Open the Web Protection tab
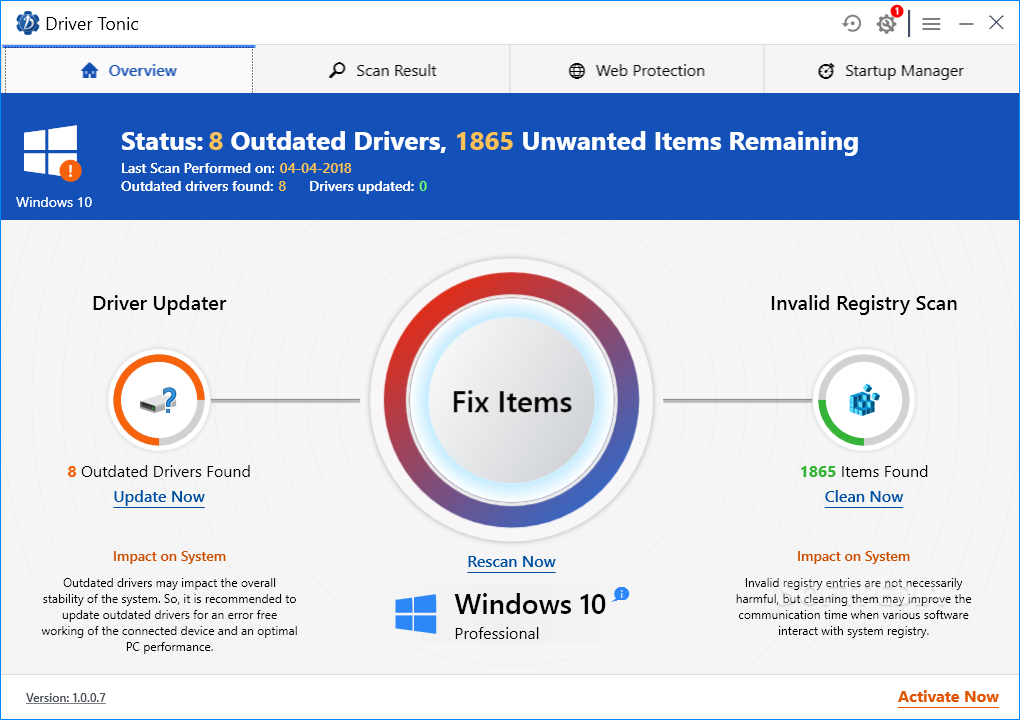 [637, 70]
